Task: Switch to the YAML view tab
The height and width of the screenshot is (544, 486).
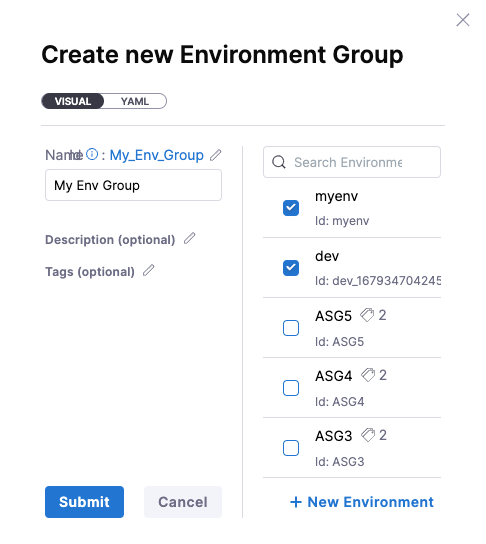Action: [135, 101]
